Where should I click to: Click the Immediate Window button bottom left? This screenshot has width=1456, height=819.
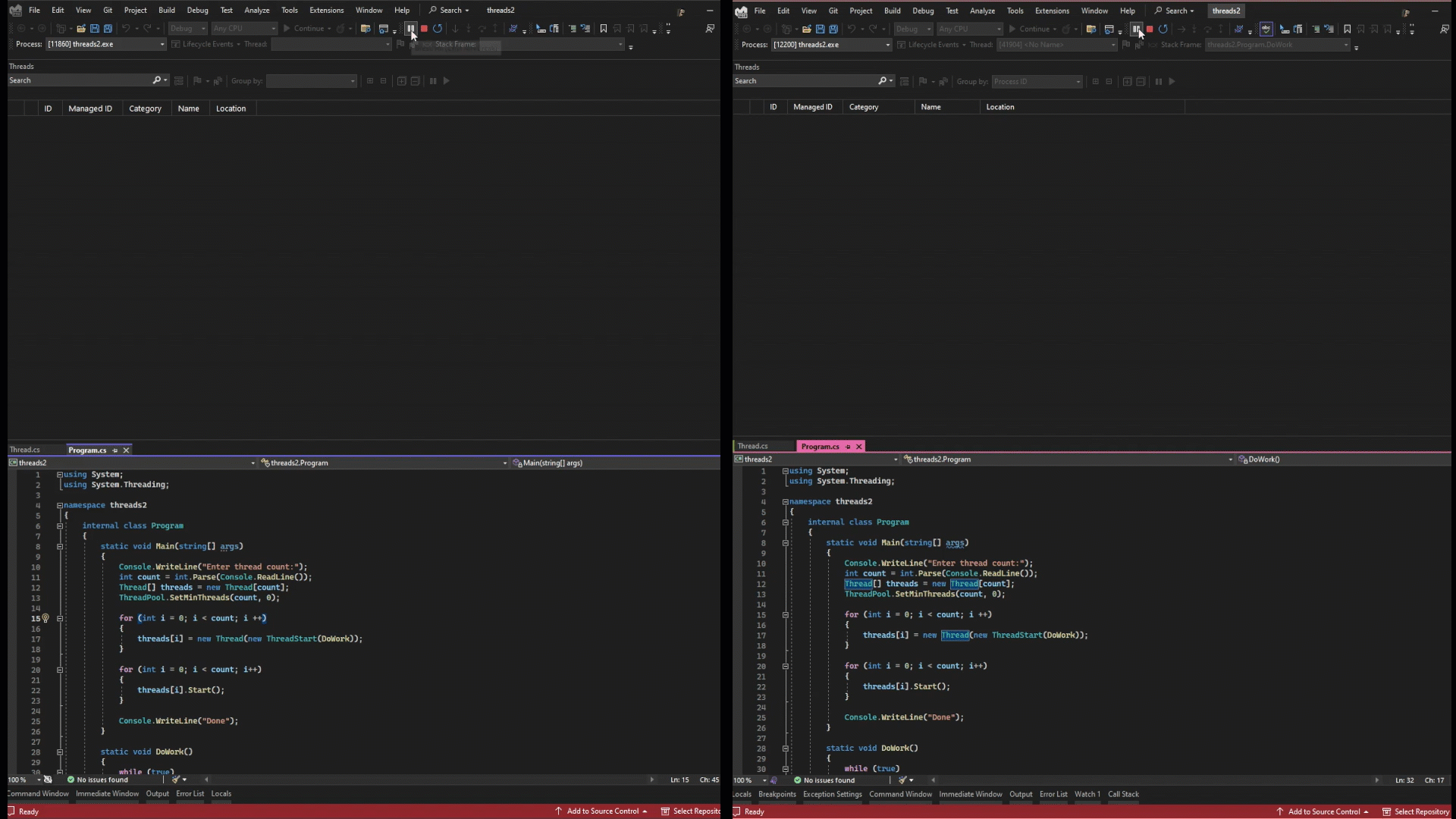[107, 793]
